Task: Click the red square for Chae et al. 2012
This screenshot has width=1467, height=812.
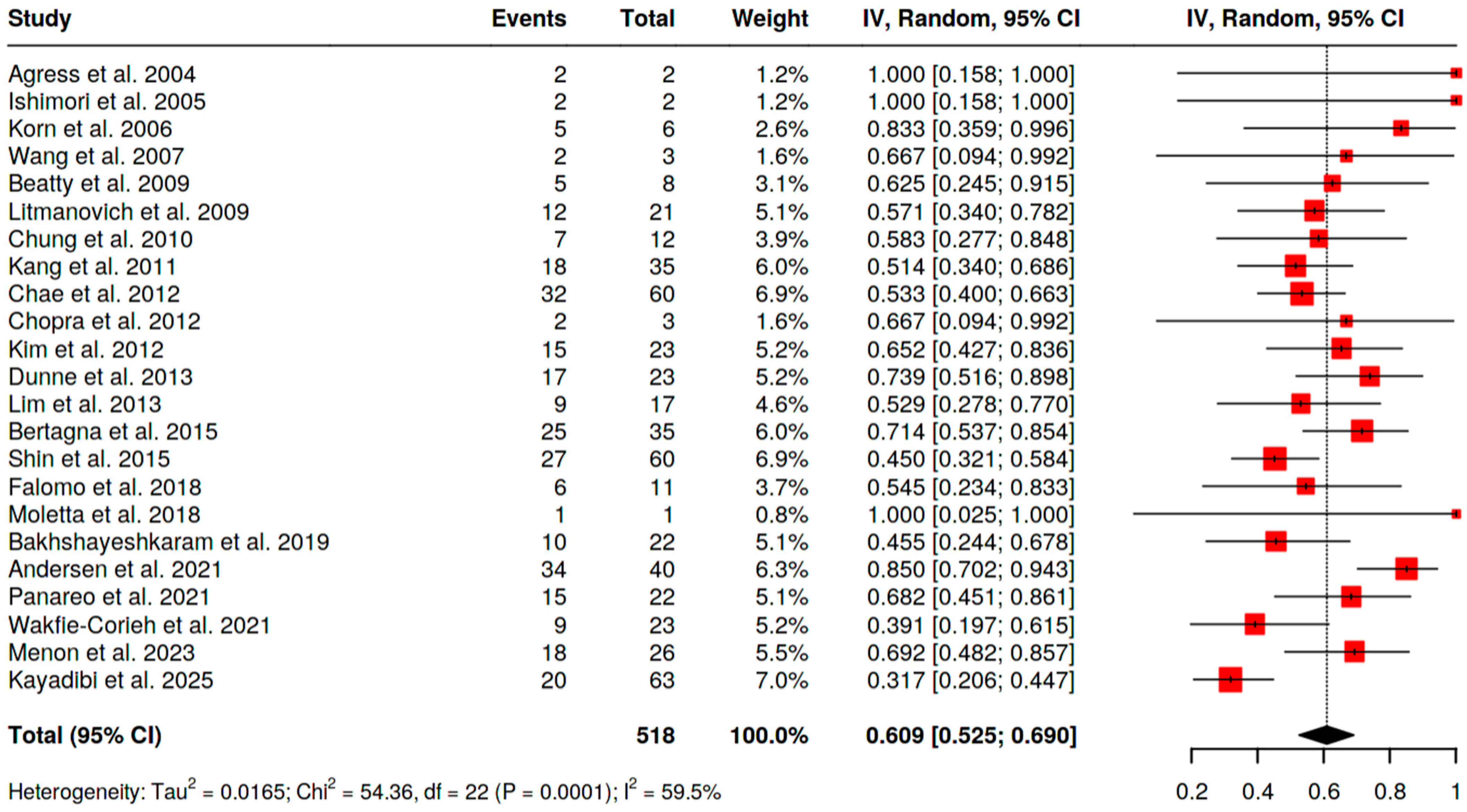Action: 1302,294
